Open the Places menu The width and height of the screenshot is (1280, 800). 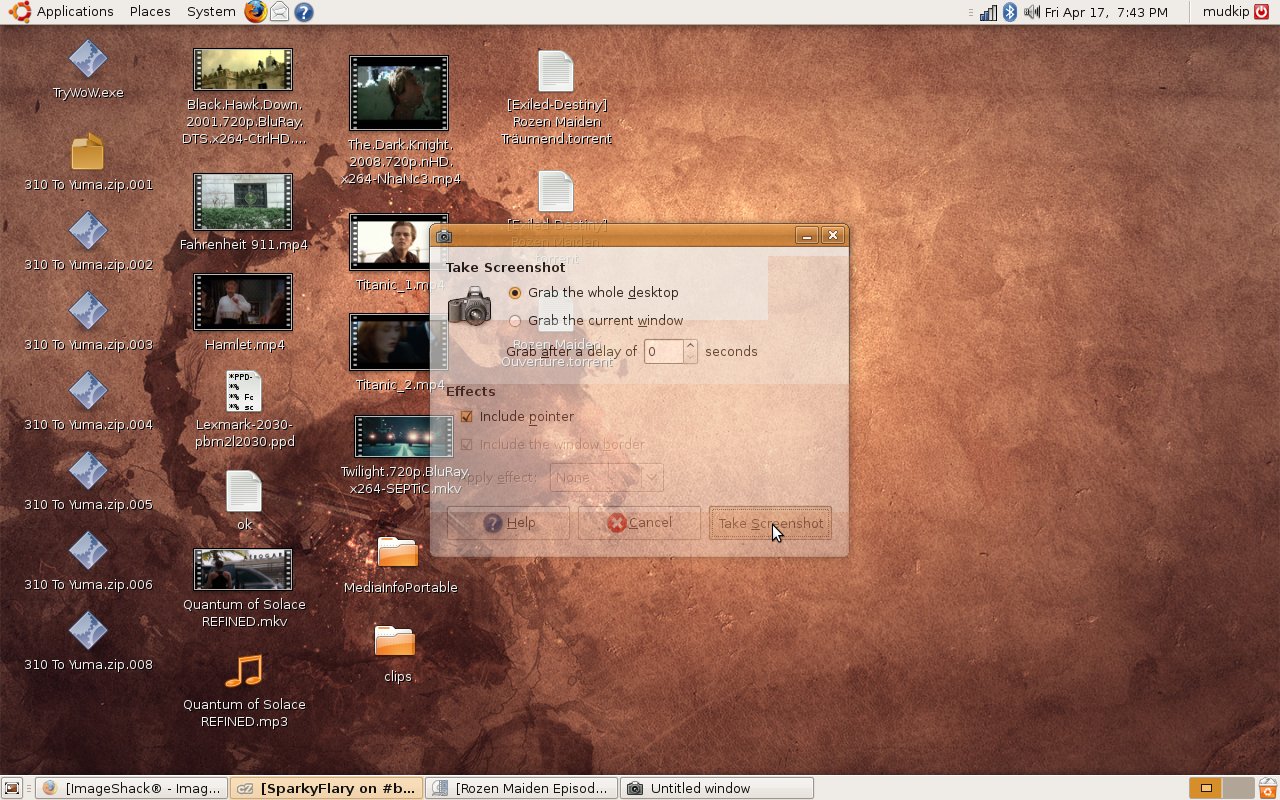tap(150, 12)
